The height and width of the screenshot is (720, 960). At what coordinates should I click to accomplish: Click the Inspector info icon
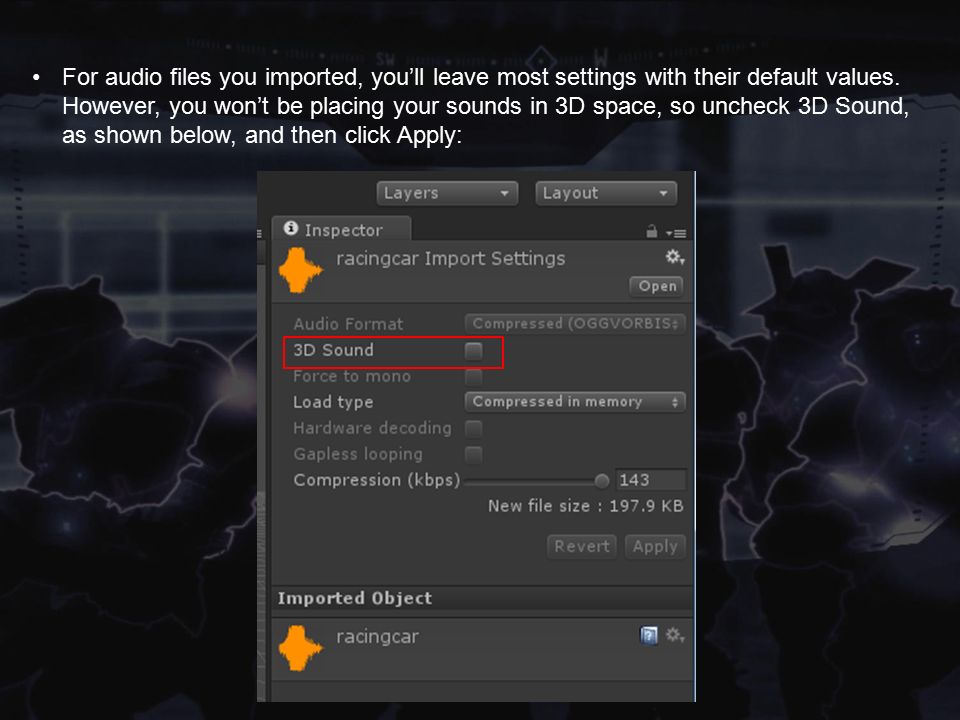291,228
